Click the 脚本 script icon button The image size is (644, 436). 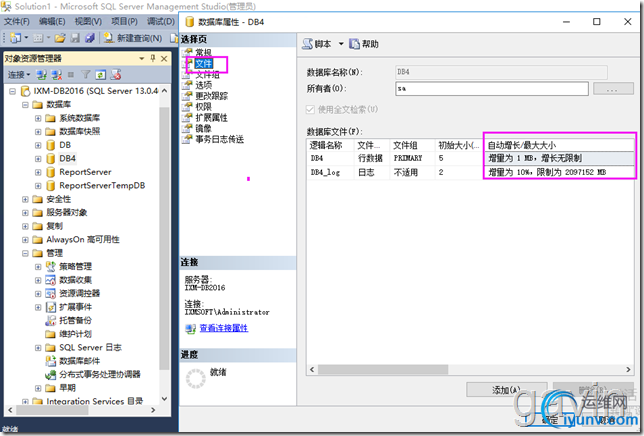click(317, 44)
